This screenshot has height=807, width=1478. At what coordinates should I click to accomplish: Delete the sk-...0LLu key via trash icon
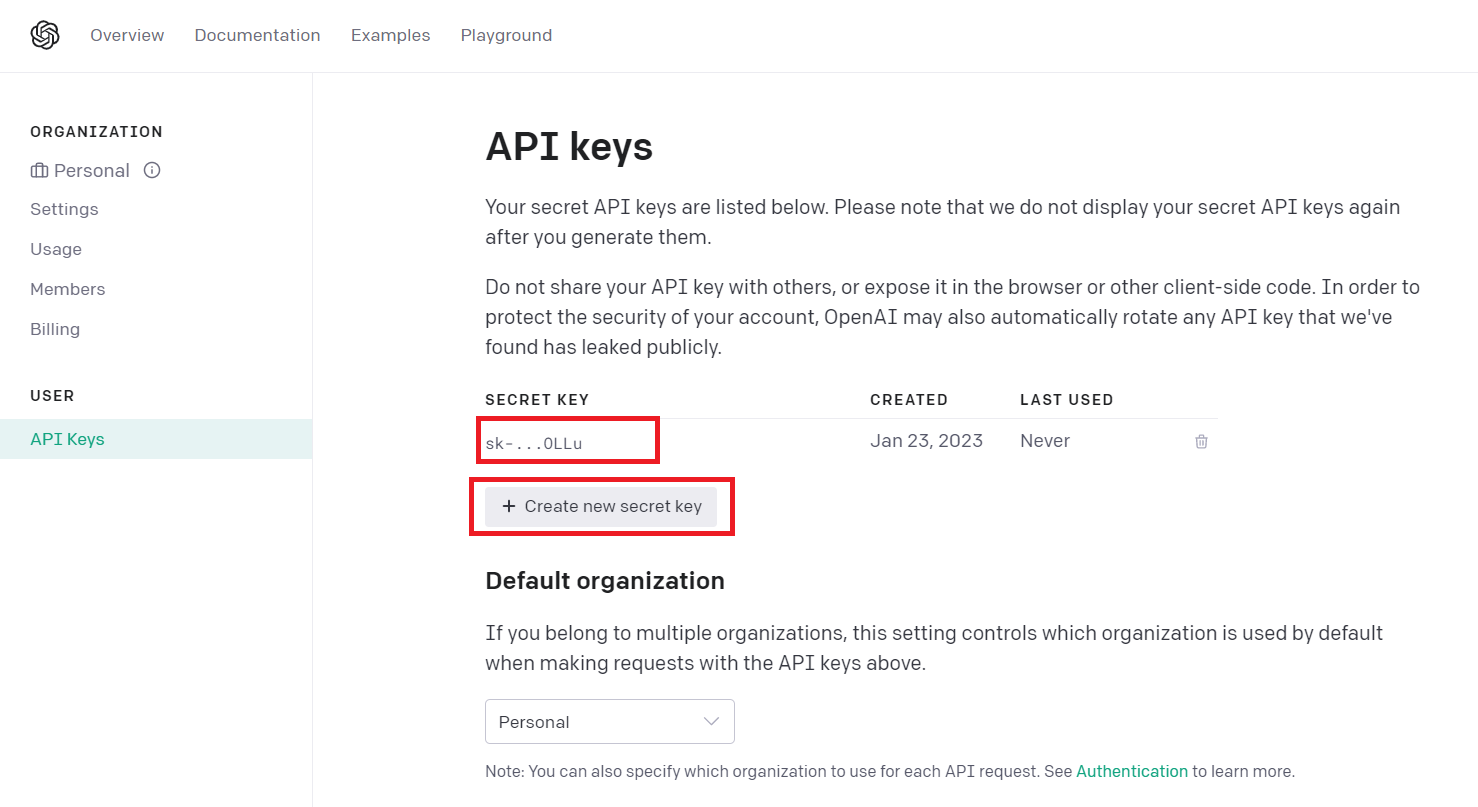(1201, 441)
